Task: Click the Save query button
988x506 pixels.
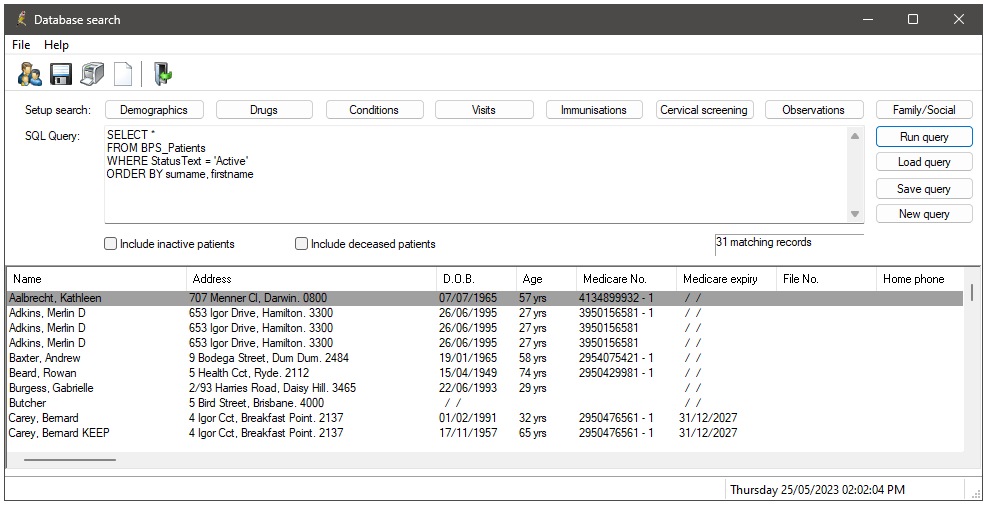Action: click(x=924, y=188)
